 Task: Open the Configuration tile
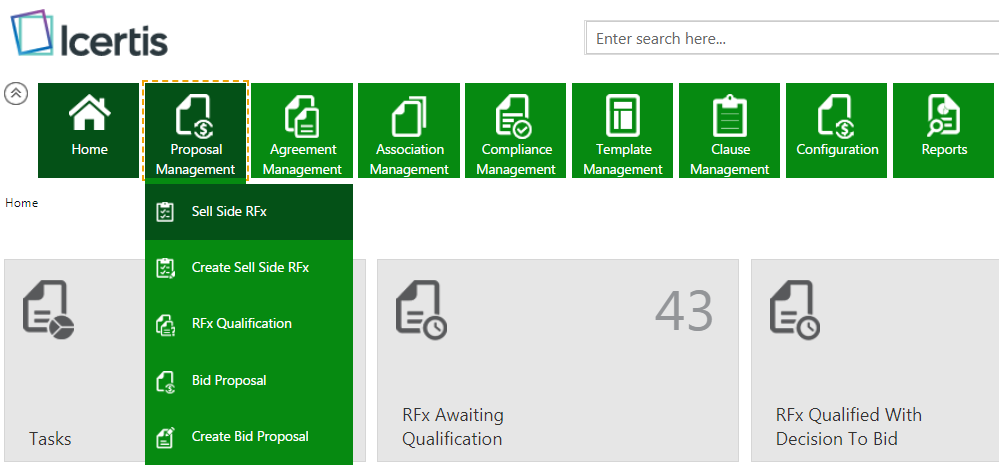tap(837, 130)
